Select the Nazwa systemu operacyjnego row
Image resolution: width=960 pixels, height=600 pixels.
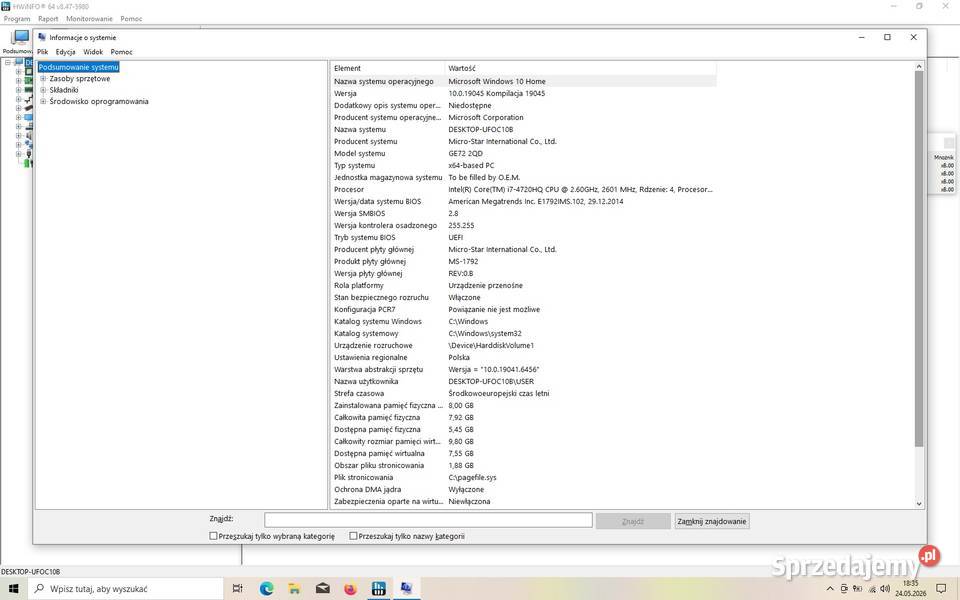[523, 81]
